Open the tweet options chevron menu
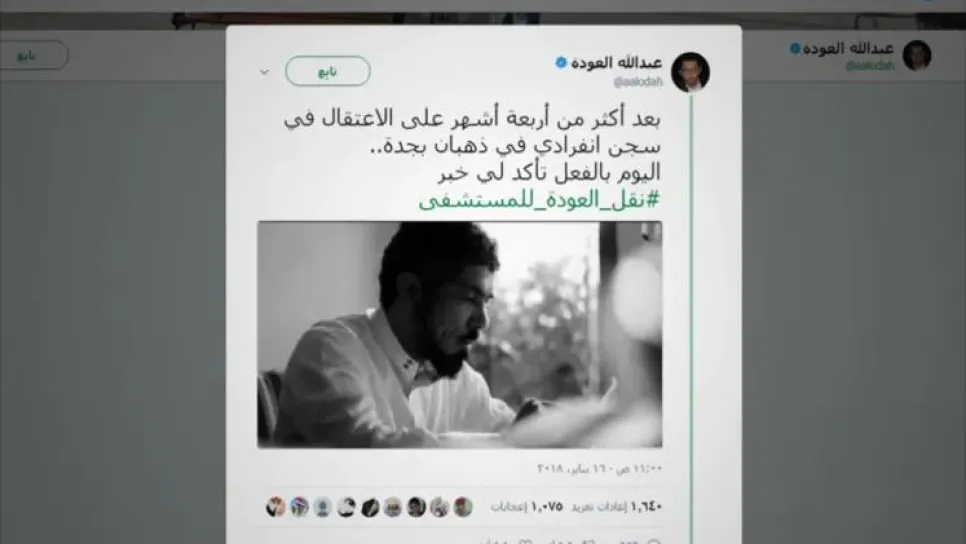Viewport: 966px width, 544px height. pyautogui.click(x=264, y=72)
